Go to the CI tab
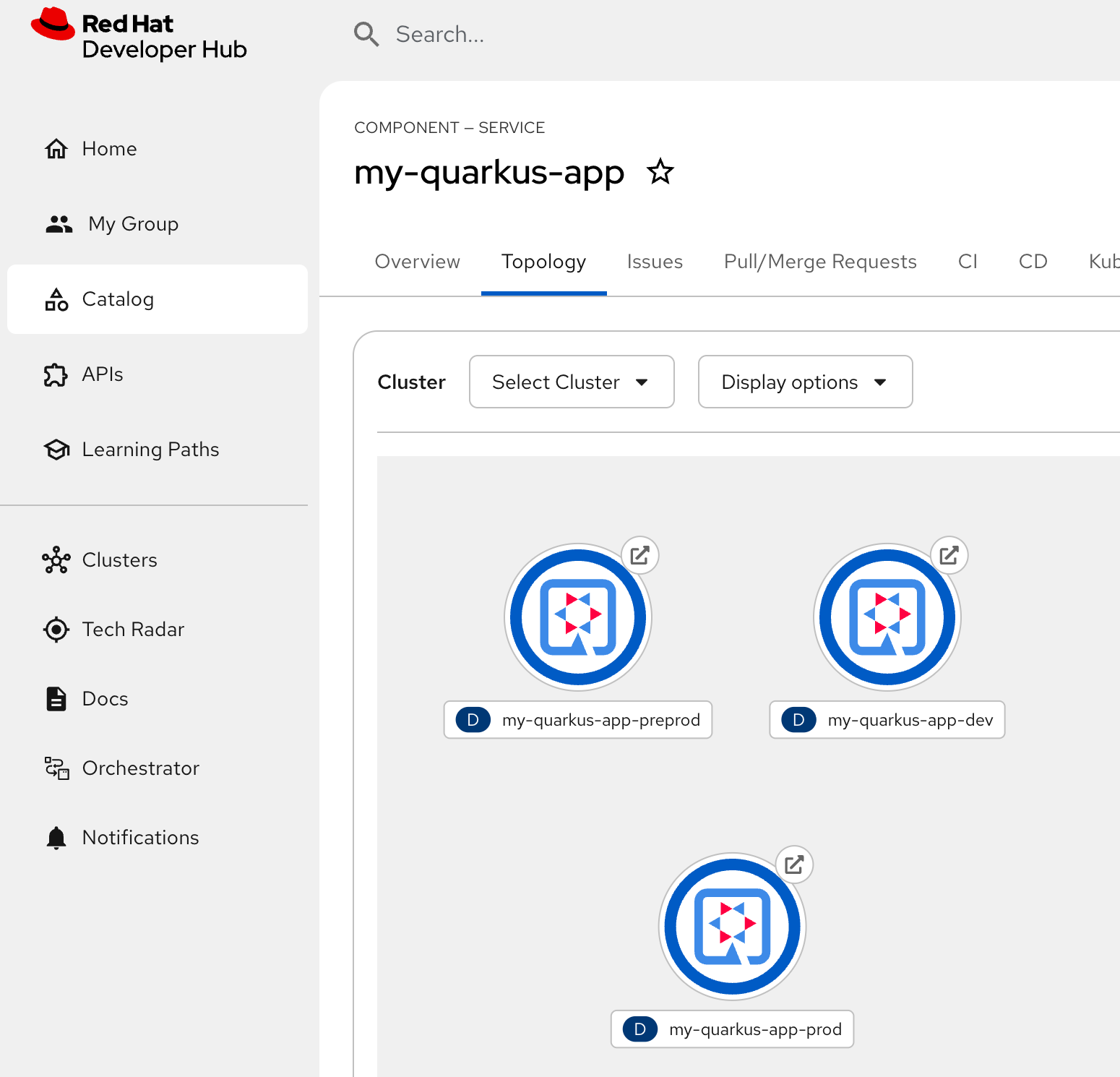 (x=968, y=262)
